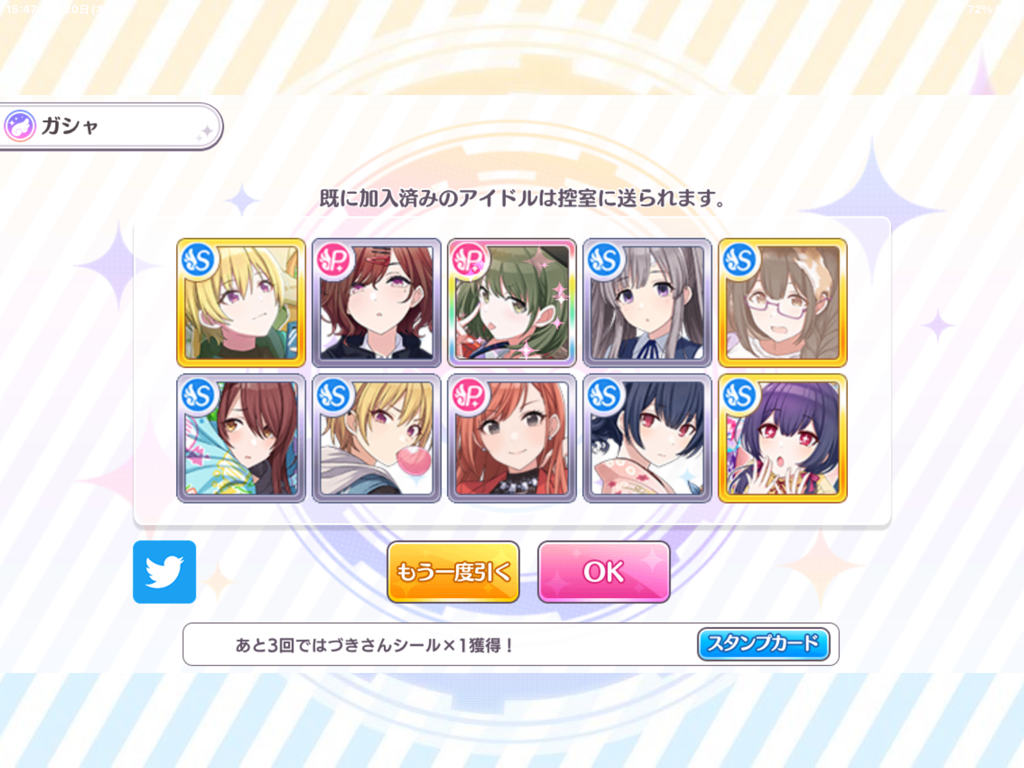
Task: Open the スタンプカード stamp card
Action: [763, 644]
